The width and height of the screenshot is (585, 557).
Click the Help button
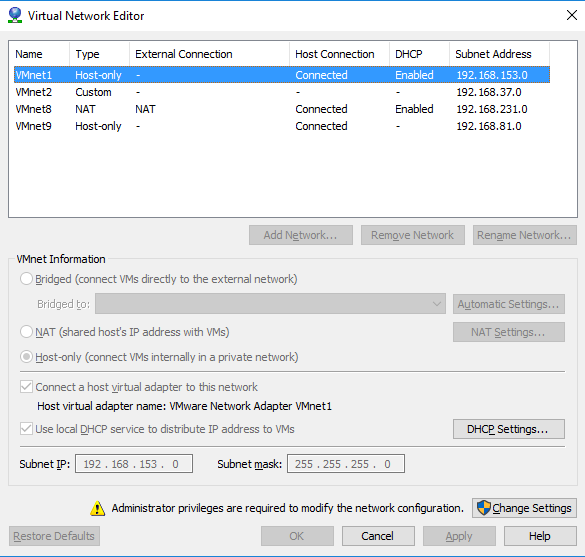pyautogui.click(x=540, y=536)
